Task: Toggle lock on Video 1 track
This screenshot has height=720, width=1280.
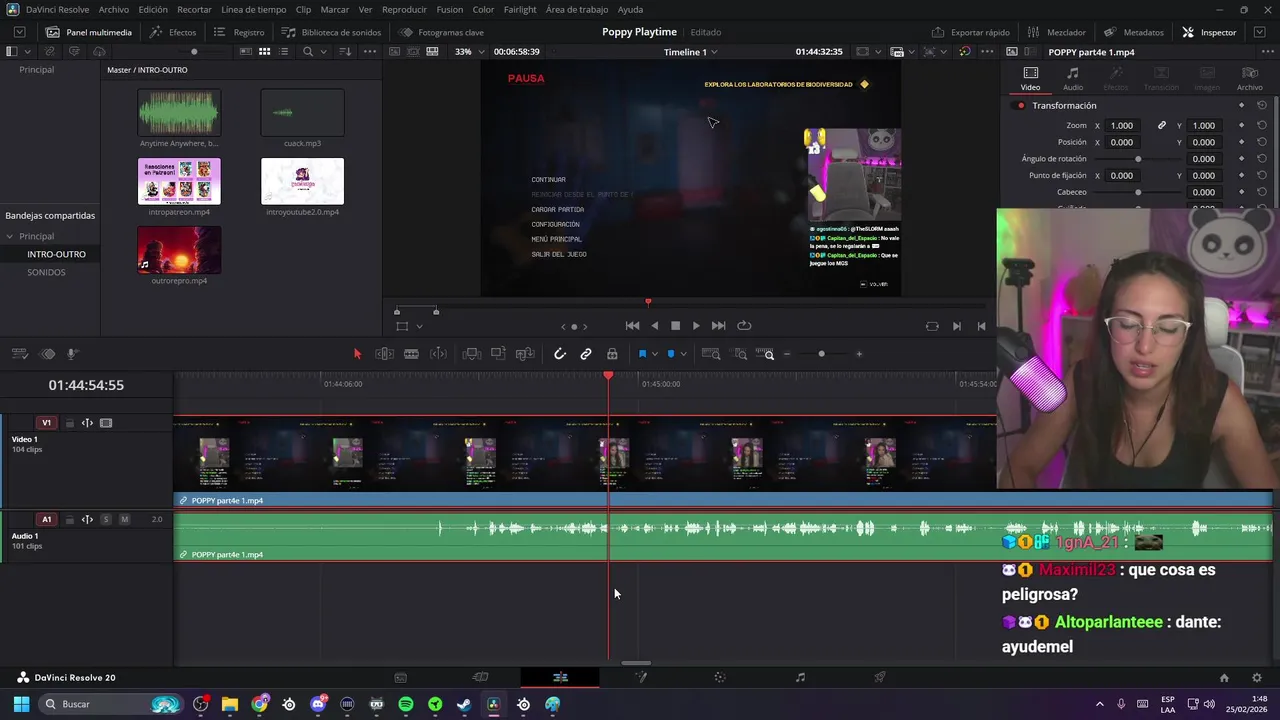Action: tap(69, 423)
